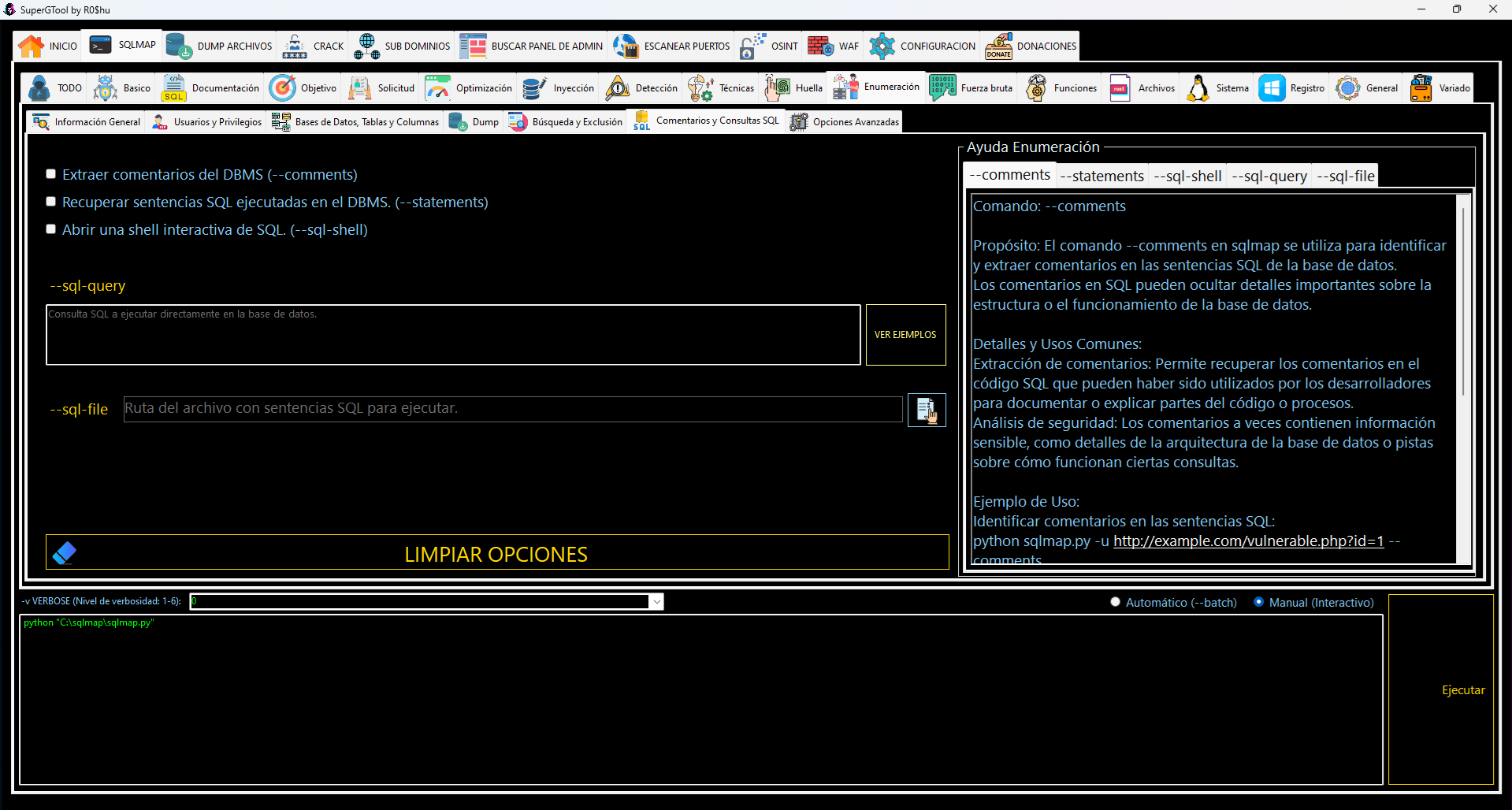Focus the --sql-file path field

pyautogui.click(x=513, y=409)
